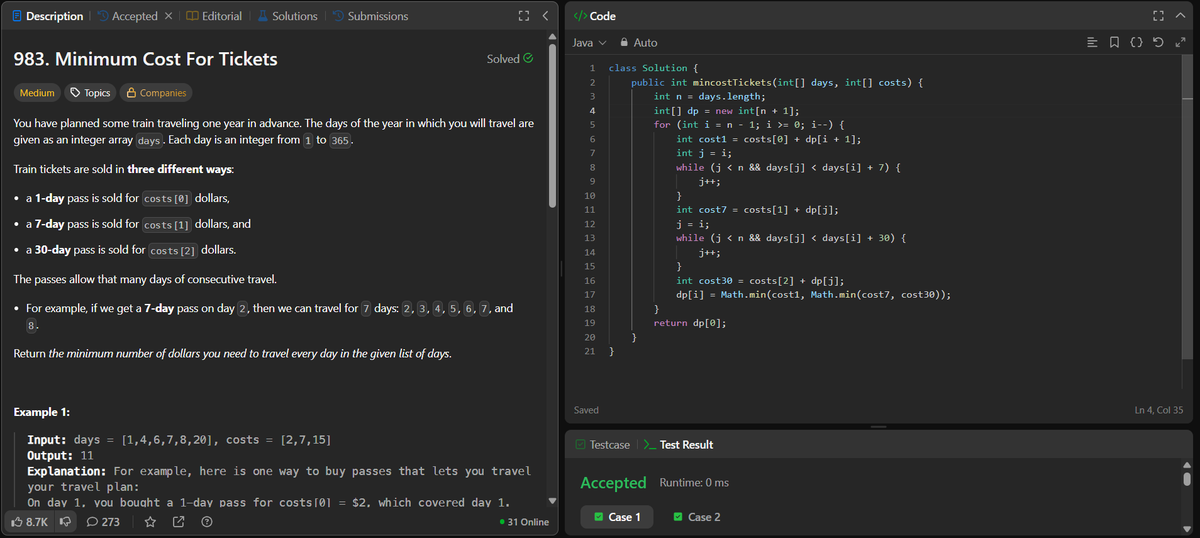Reset code to default with undo icon
The image size is (1200, 538).
pos(1160,43)
